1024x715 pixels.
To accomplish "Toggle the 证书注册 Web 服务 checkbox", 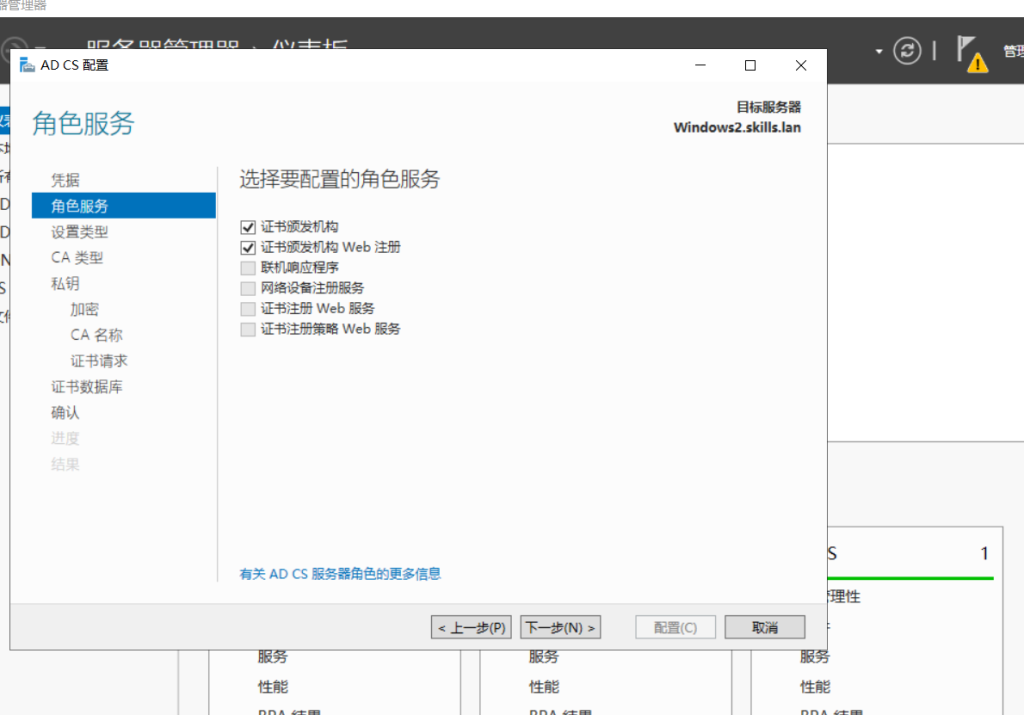I will click(248, 309).
